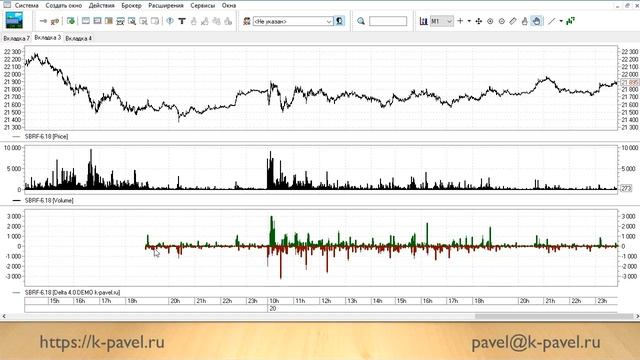
Task: Switch to the Вкладка 7 tab
Action: (x=16, y=38)
